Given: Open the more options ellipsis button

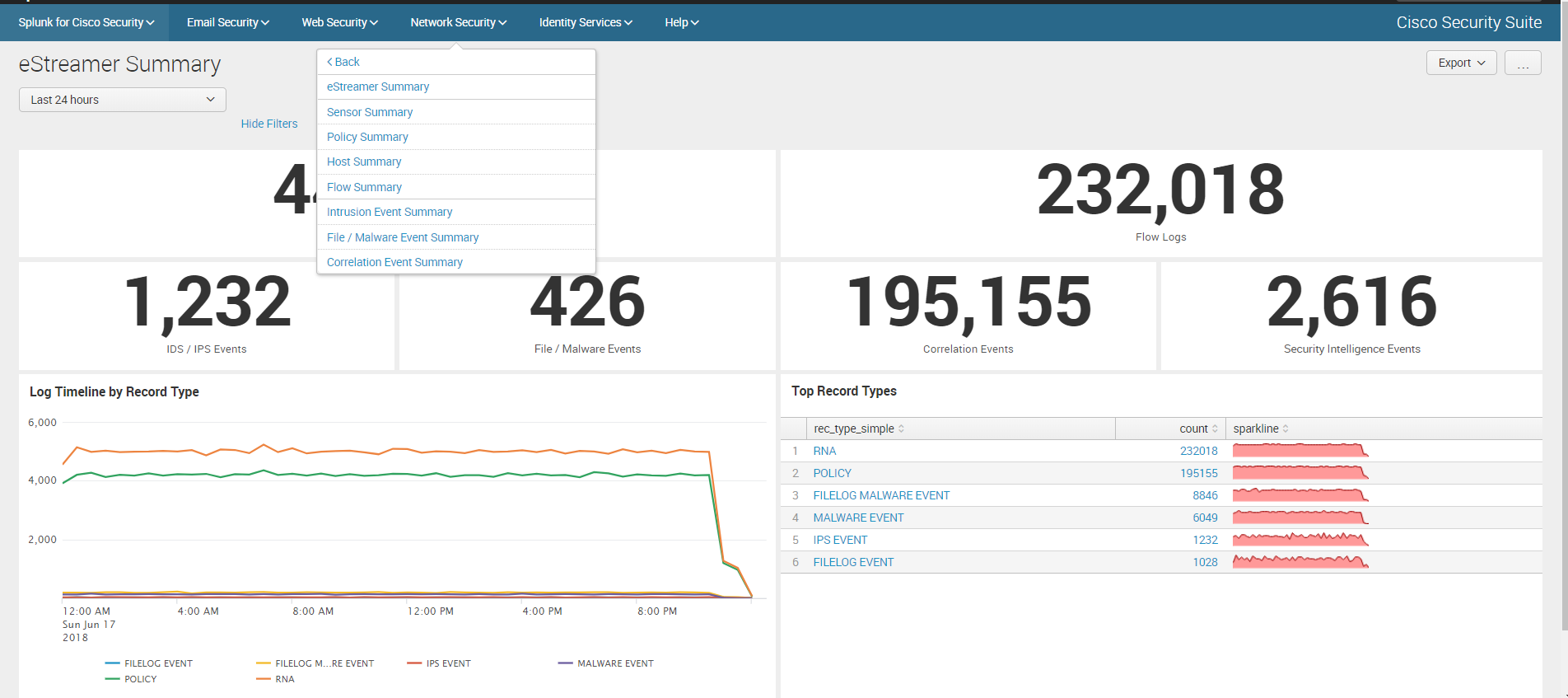Looking at the screenshot, I should point(1523,63).
